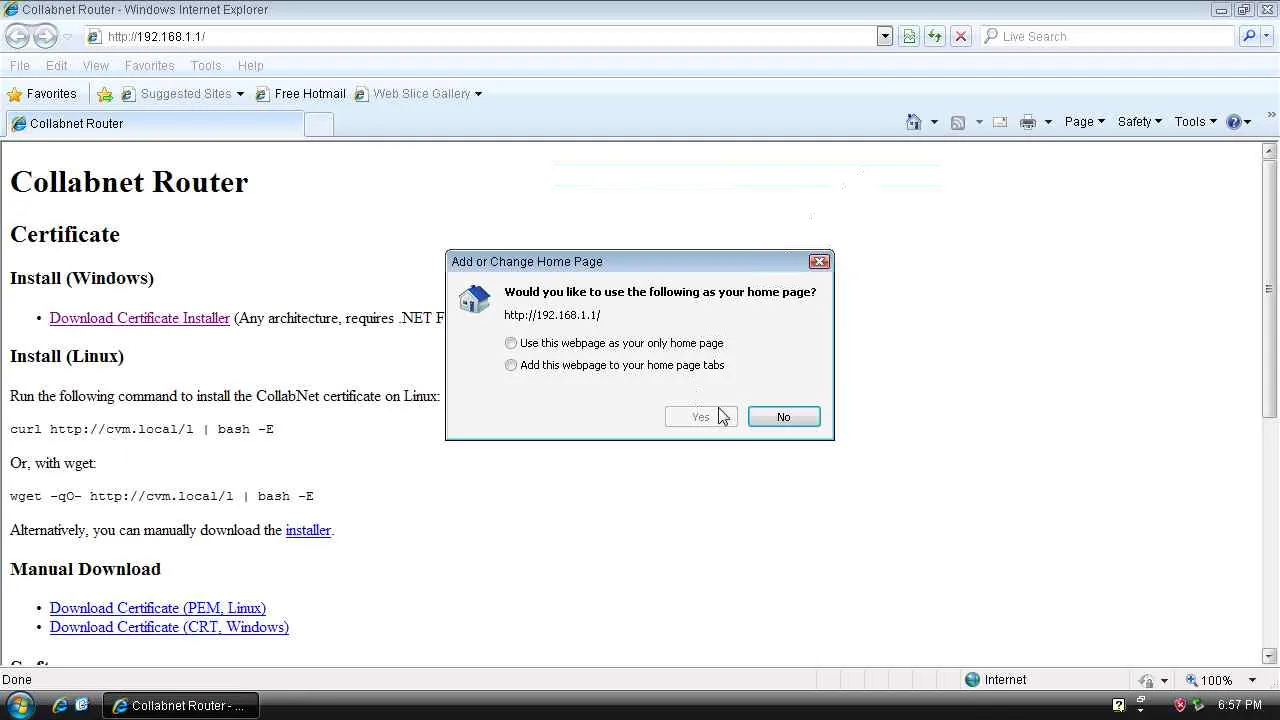This screenshot has width=1280, height=720.
Task: Click No in the home page dialog
Action: [x=784, y=417]
